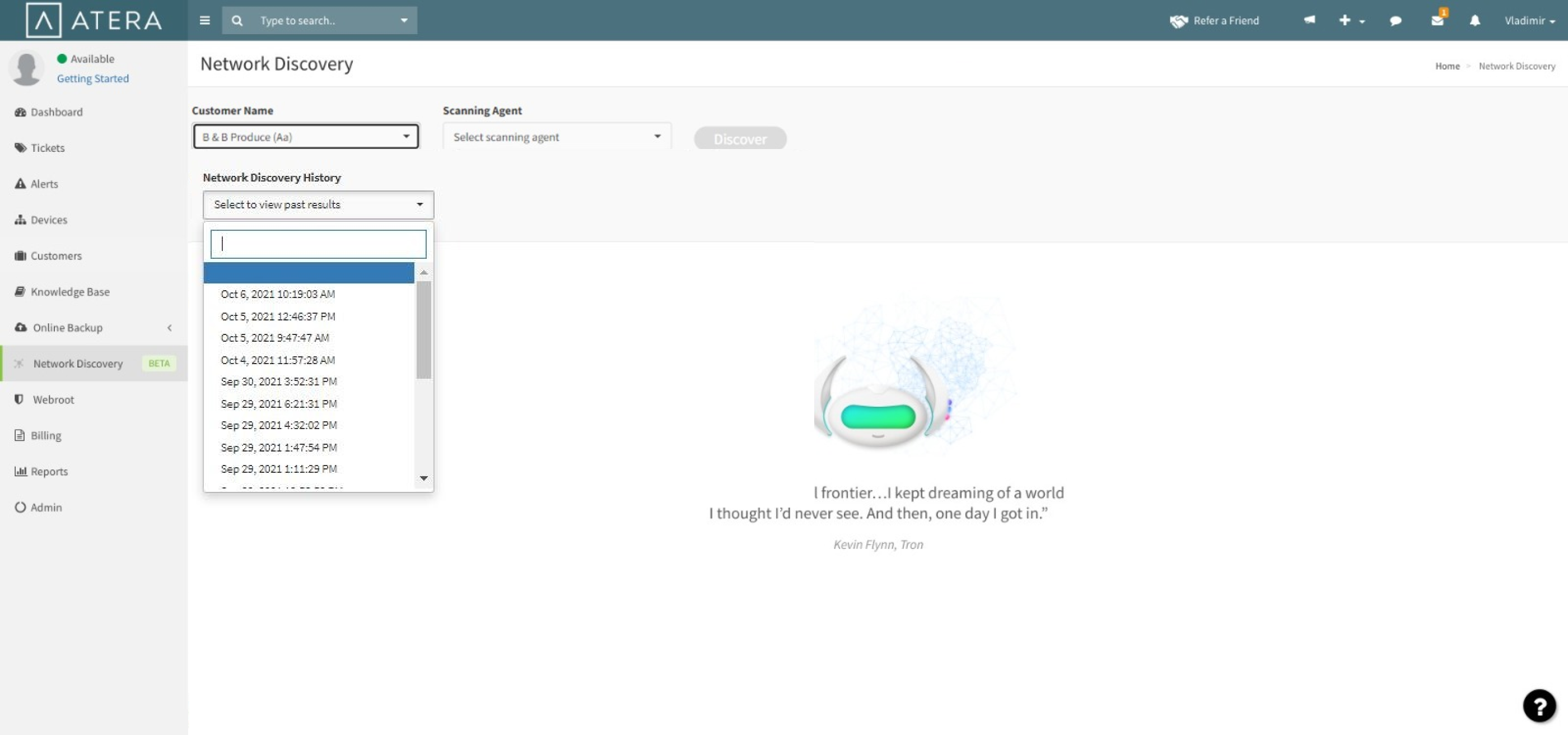Viewport: 1568px width, 735px height.
Task: Click the Network Discovery sidebar icon
Action: (19, 363)
